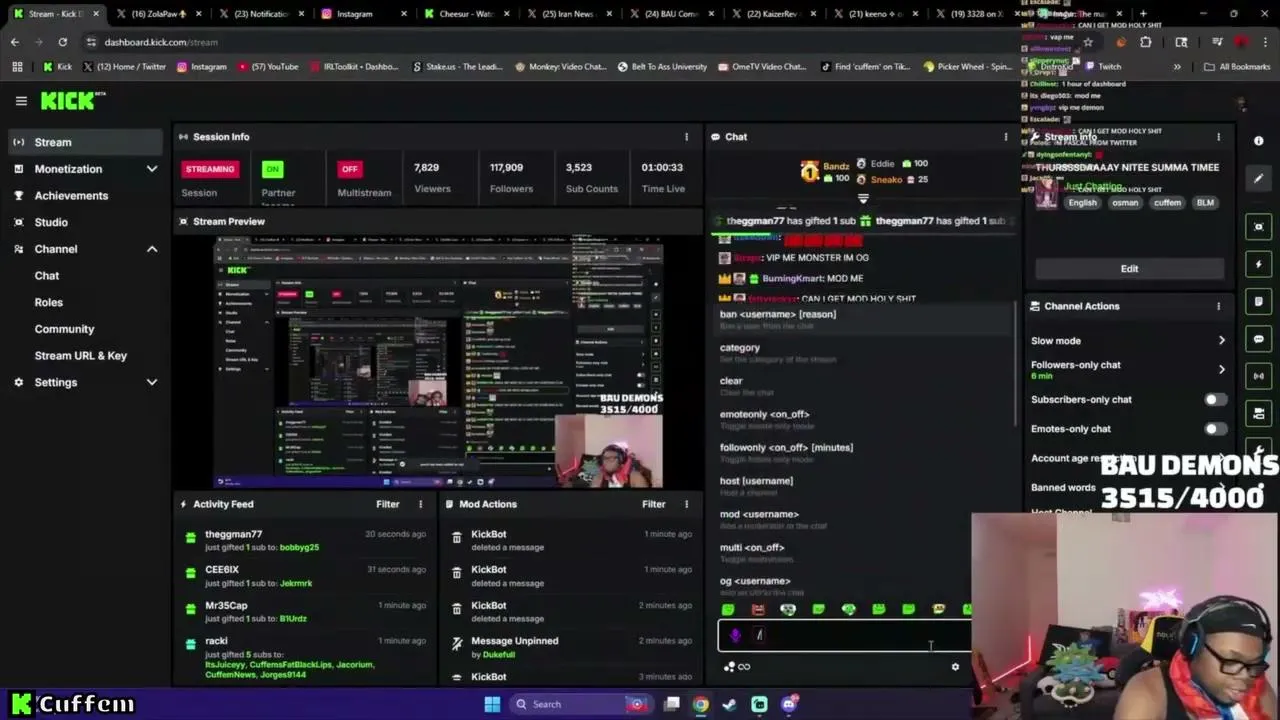The width and height of the screenshot is (1280, 720).
Task: Toggle the Multistream OFF button
Action: pos(349,169)
